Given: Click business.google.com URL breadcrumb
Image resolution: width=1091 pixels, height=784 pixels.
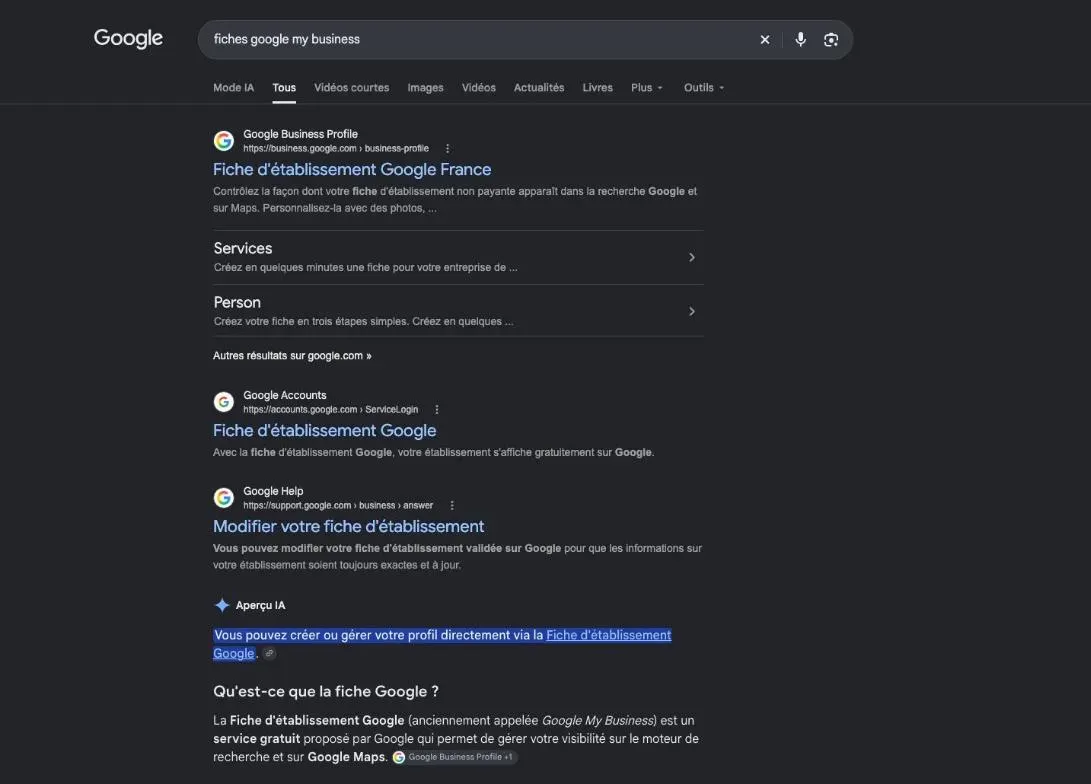Looking at the screenshot, I should (x=336, y=149).
